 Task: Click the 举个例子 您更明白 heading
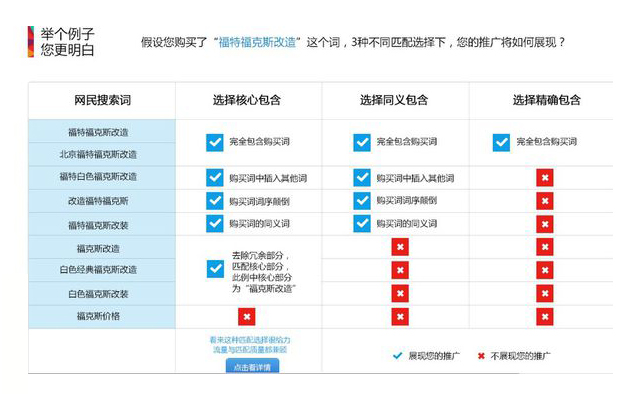(x=67, y=42)
